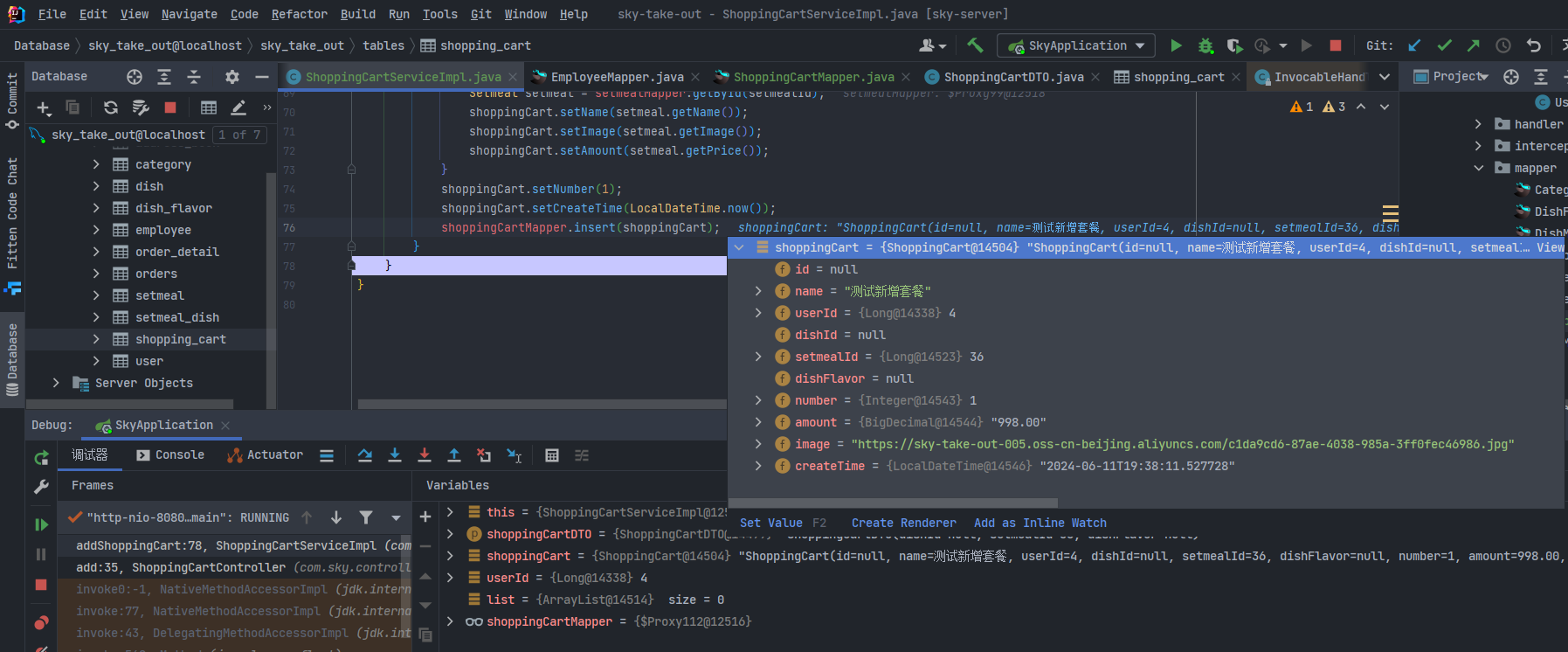Stop debugging with the red sidebar square

[x=41, y=585]
